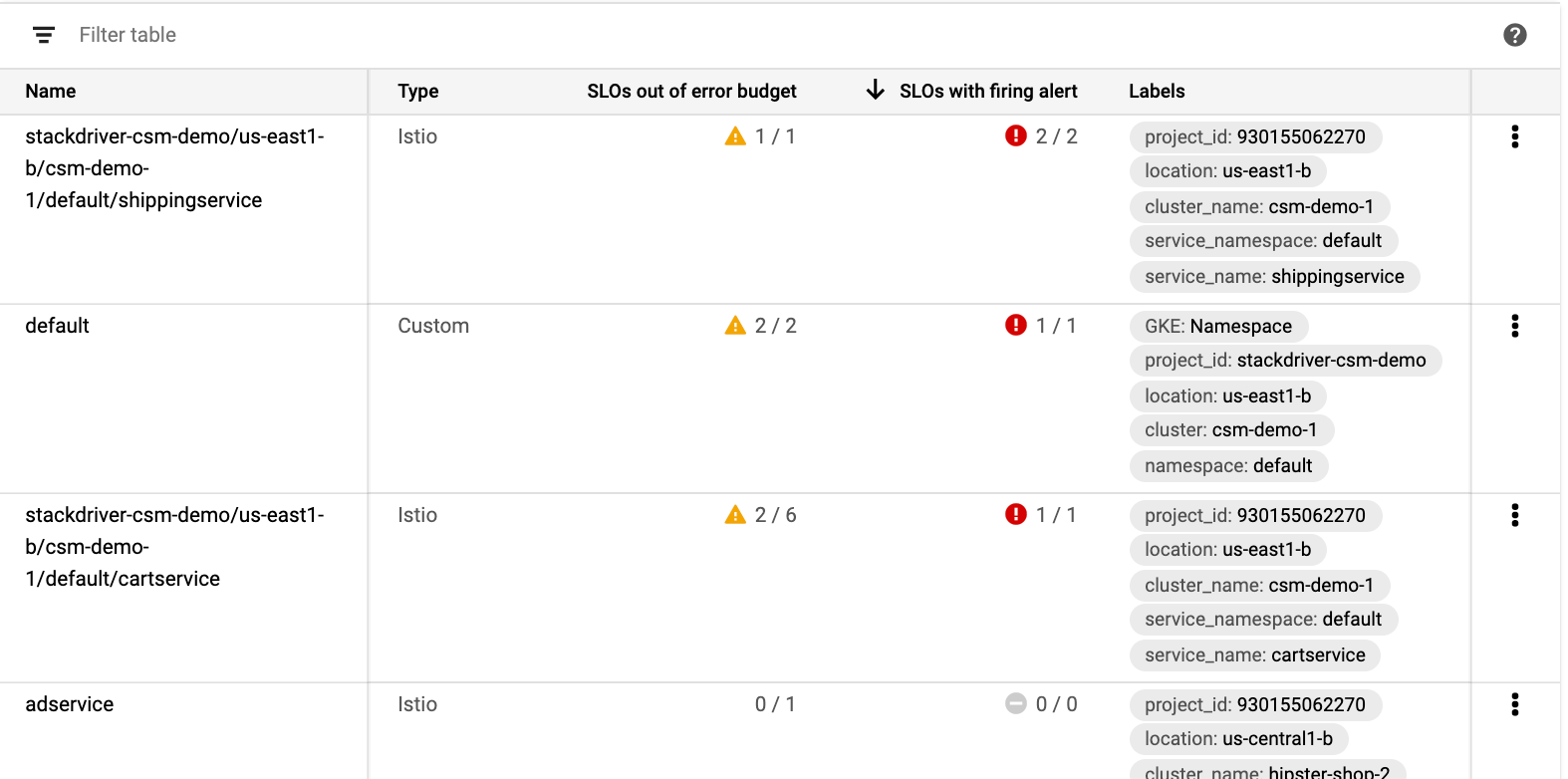Click the gray no-alerts icon on adservice row
This screenshot has width=1568, height=779.
point(1015,703)
